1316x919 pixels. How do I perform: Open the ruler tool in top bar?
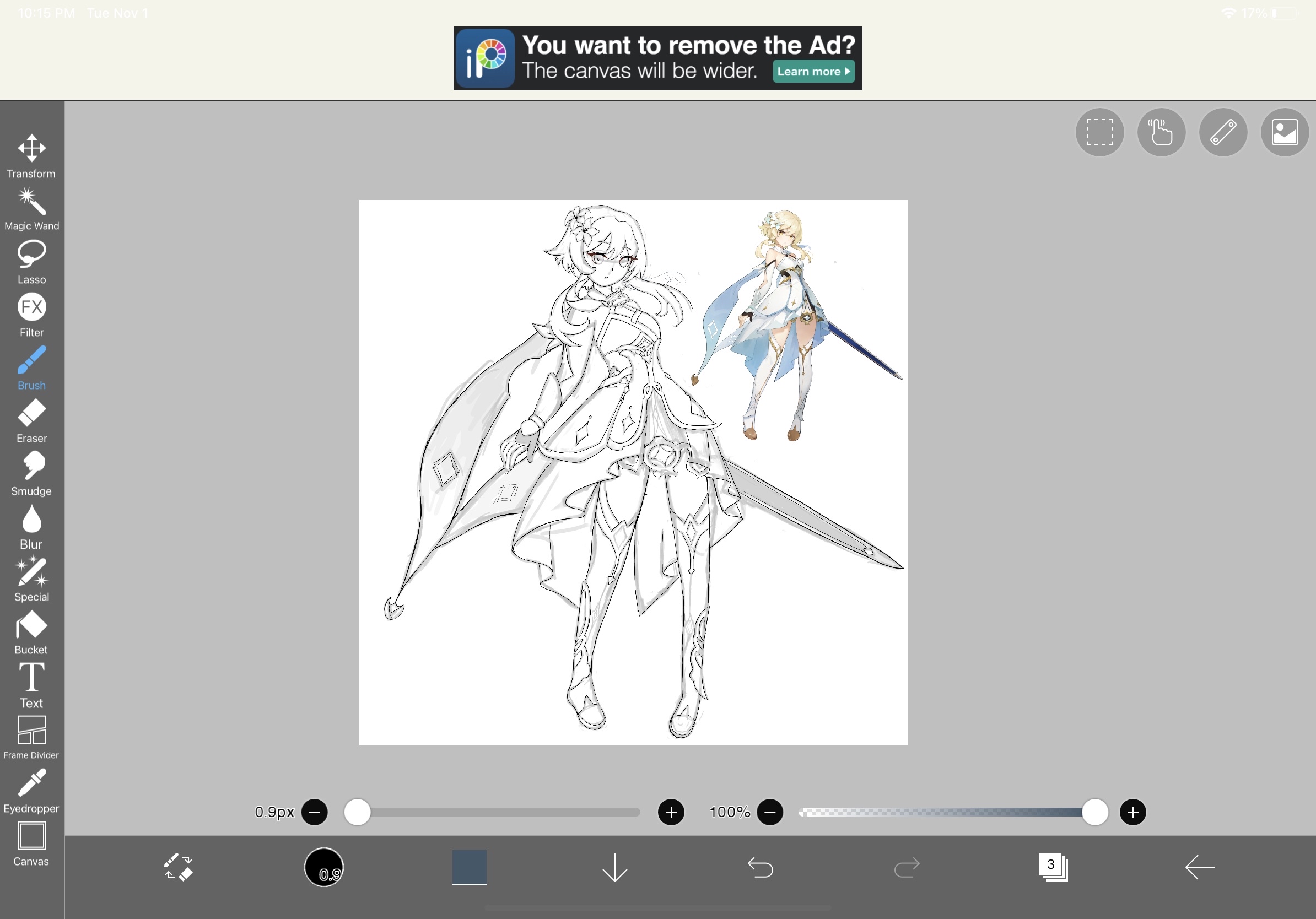pos(1222,132)
